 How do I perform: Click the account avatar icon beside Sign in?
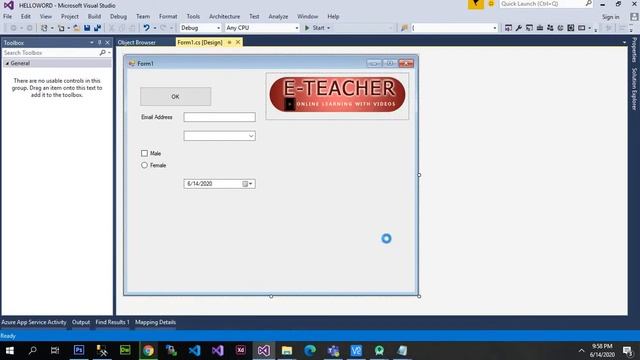pyautogui.click(x=634, y=17)
